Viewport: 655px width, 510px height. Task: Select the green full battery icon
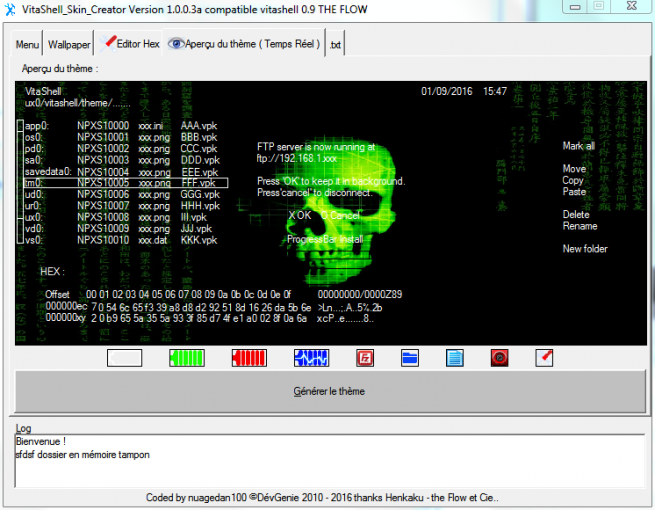pos(187,357)
